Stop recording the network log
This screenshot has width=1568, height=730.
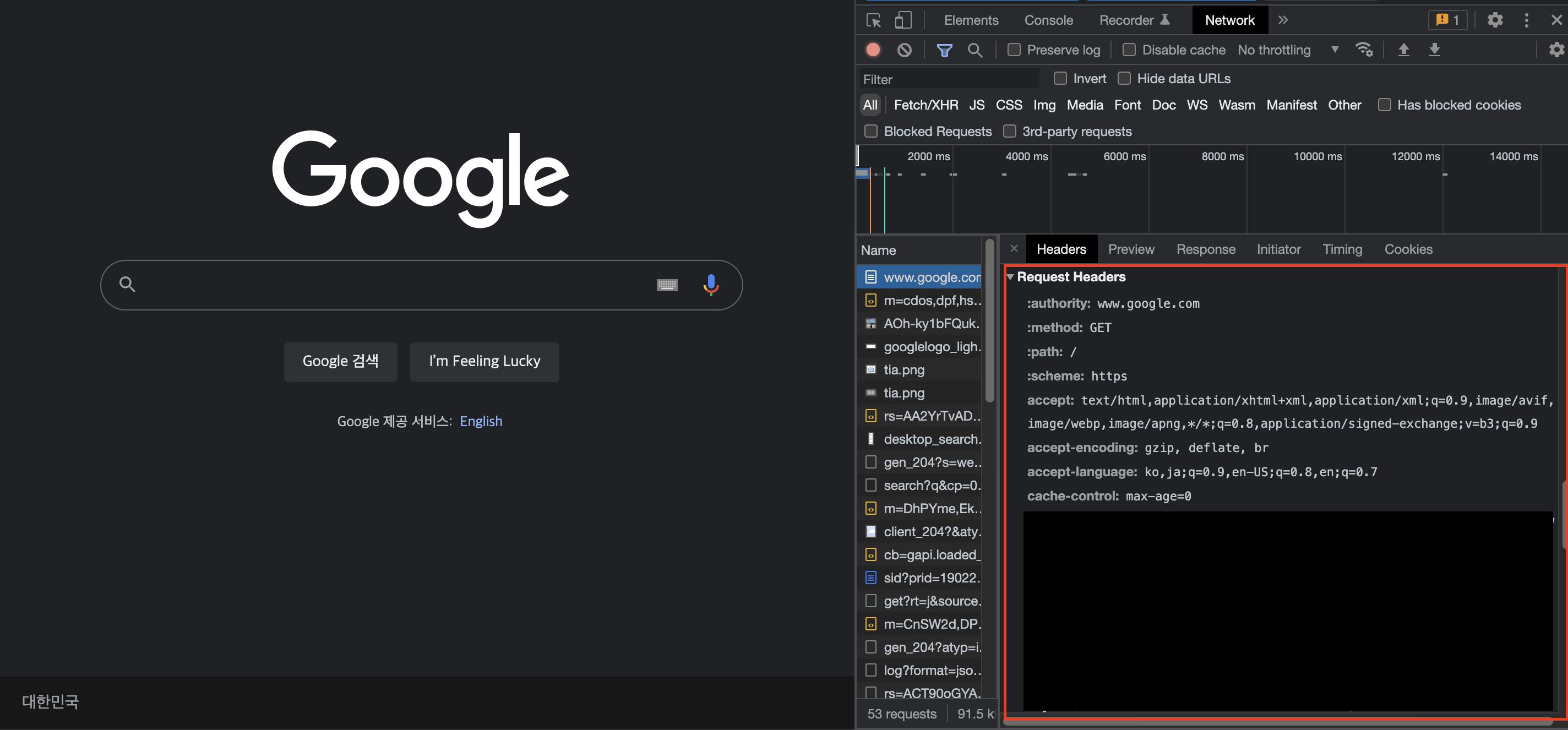click(x=873, y=50)
